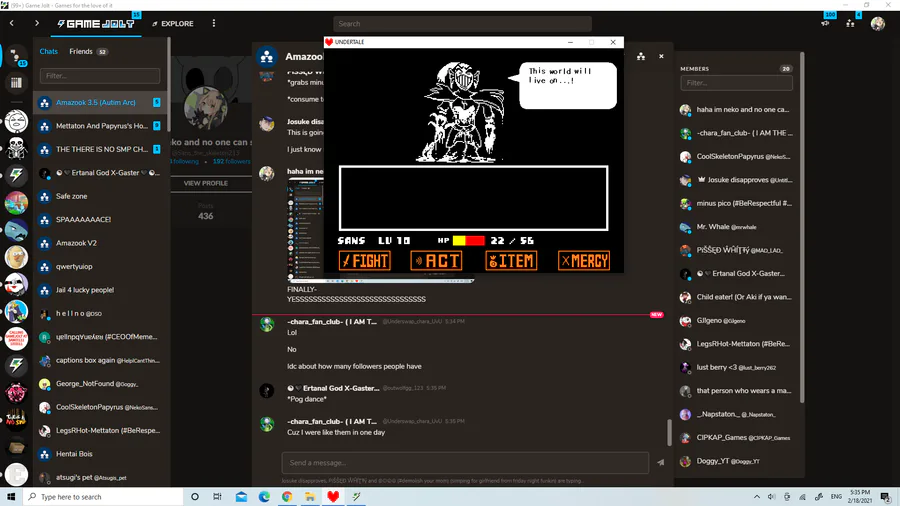Open friend requests icon in top bar
The image size is (900, 506).
point(851,24)
